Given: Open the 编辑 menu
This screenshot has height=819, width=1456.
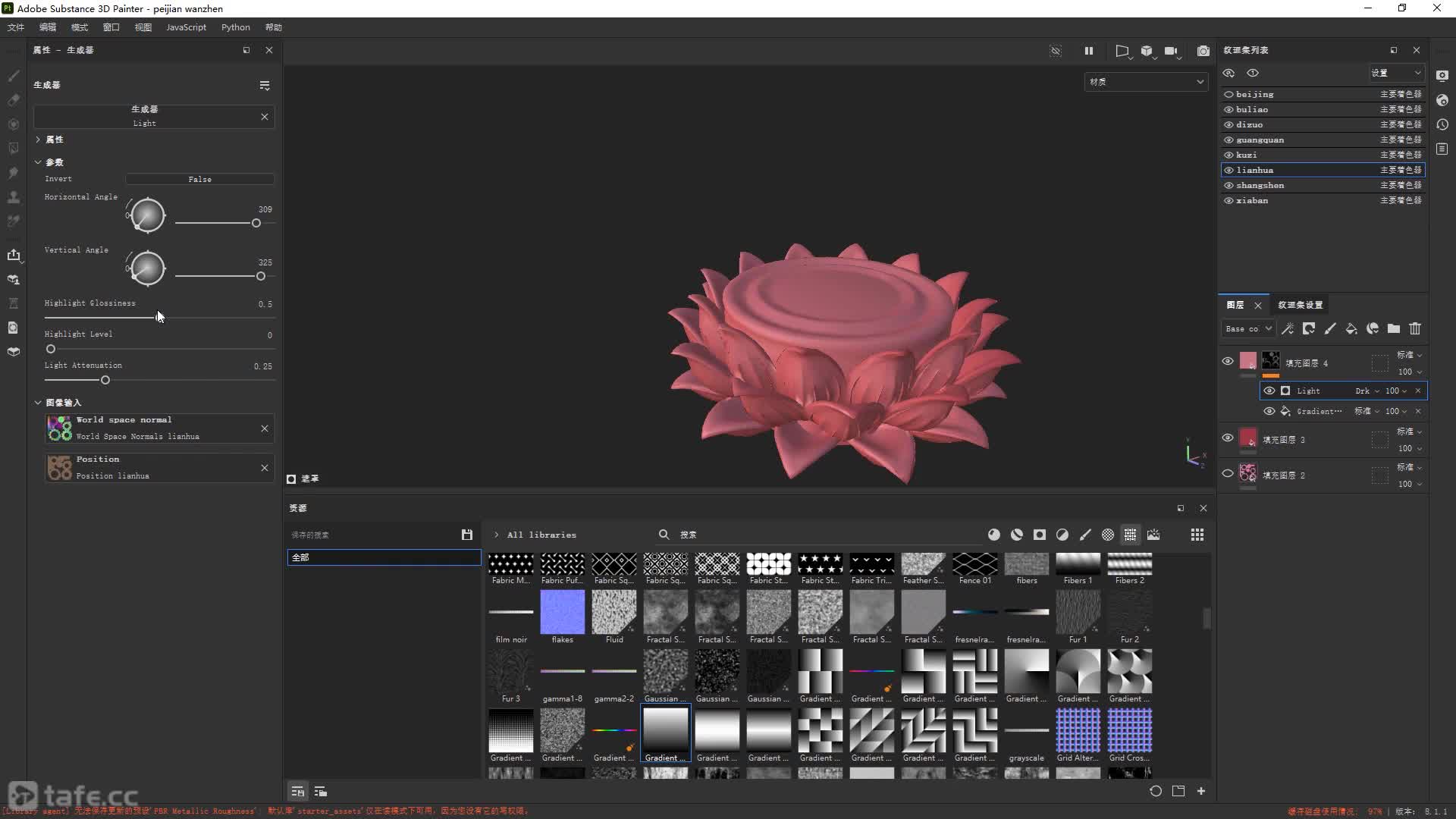Looking at the screenshot, I should (x=48, y=27).
